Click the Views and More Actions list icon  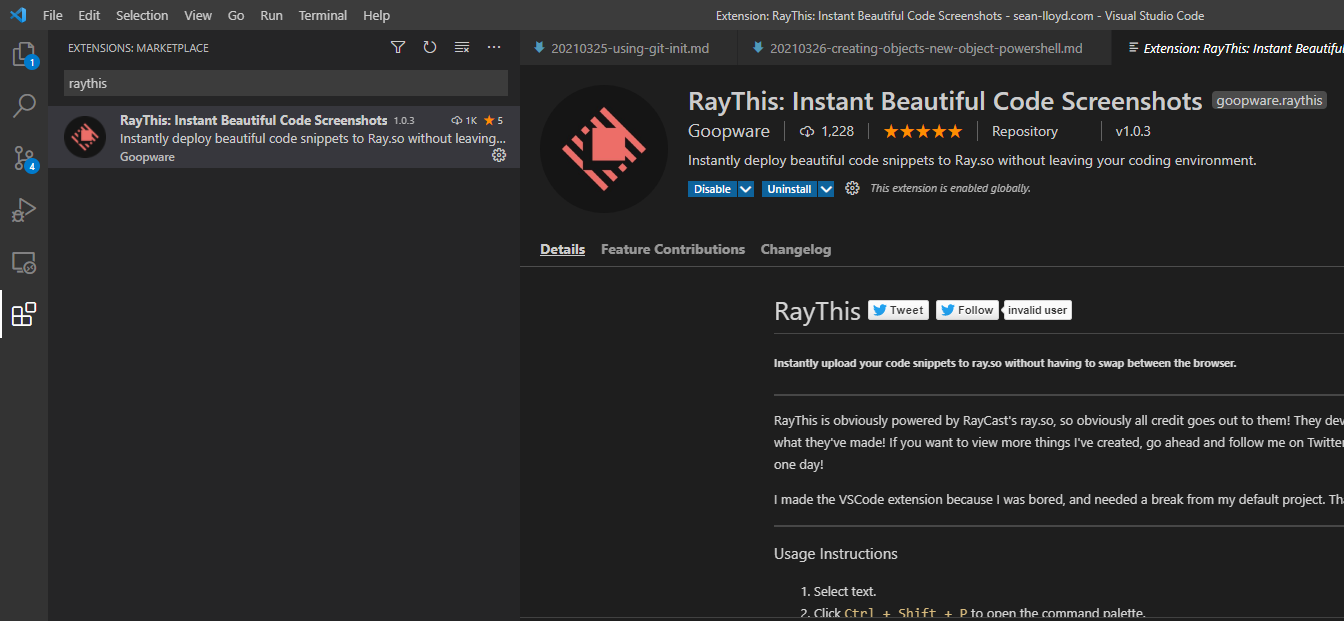coord(461,46)
